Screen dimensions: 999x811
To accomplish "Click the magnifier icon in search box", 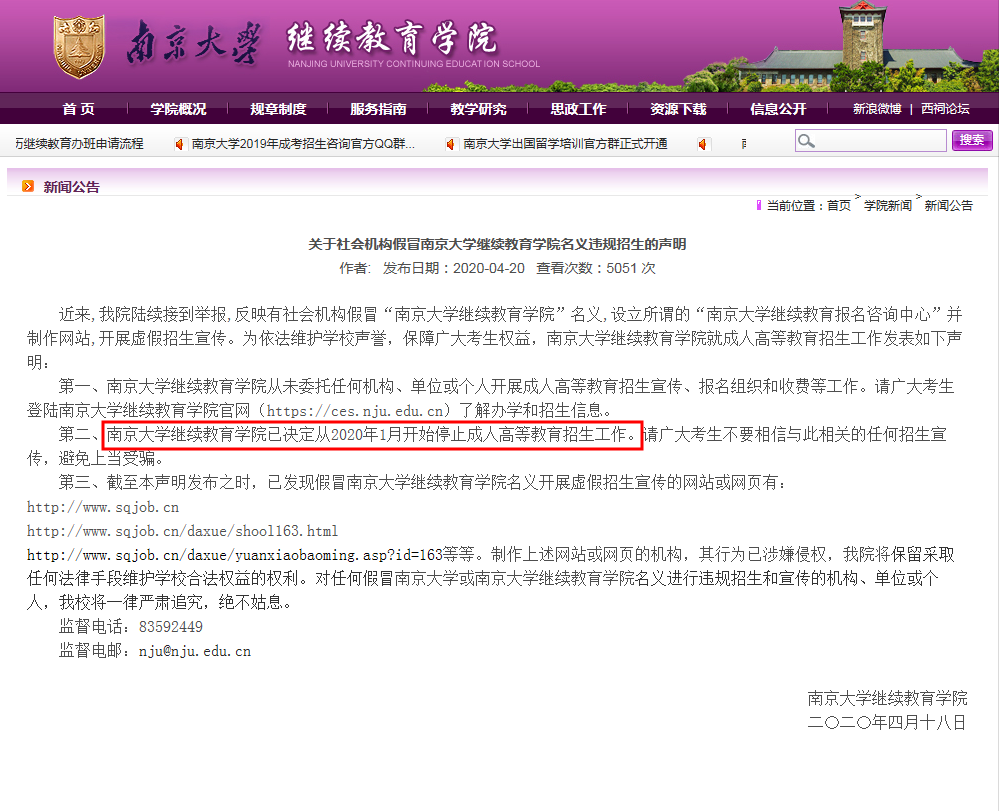I will tap(806, 141).
